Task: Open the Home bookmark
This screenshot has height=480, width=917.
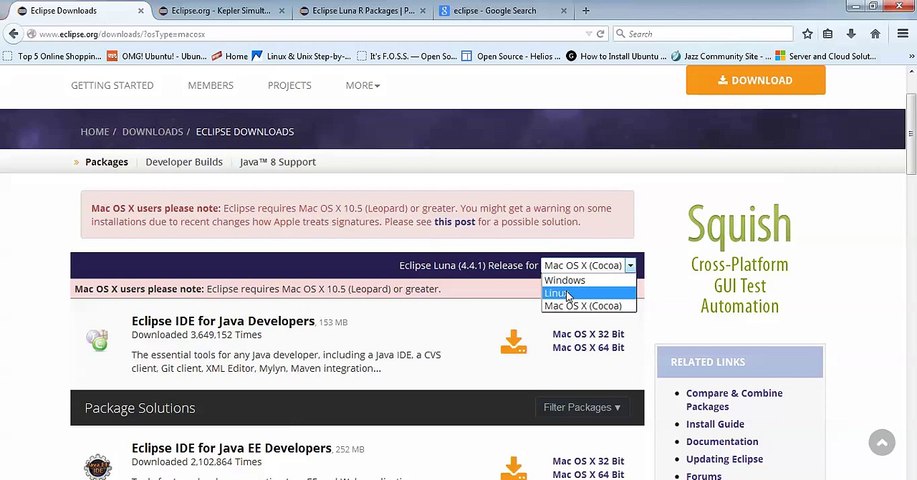Action: 229,56
